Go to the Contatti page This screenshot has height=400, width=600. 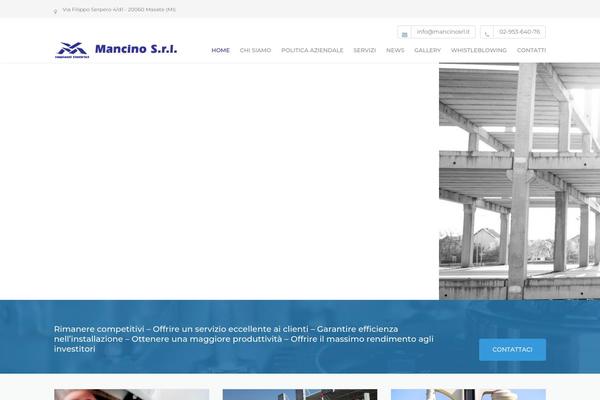(532, 50)
